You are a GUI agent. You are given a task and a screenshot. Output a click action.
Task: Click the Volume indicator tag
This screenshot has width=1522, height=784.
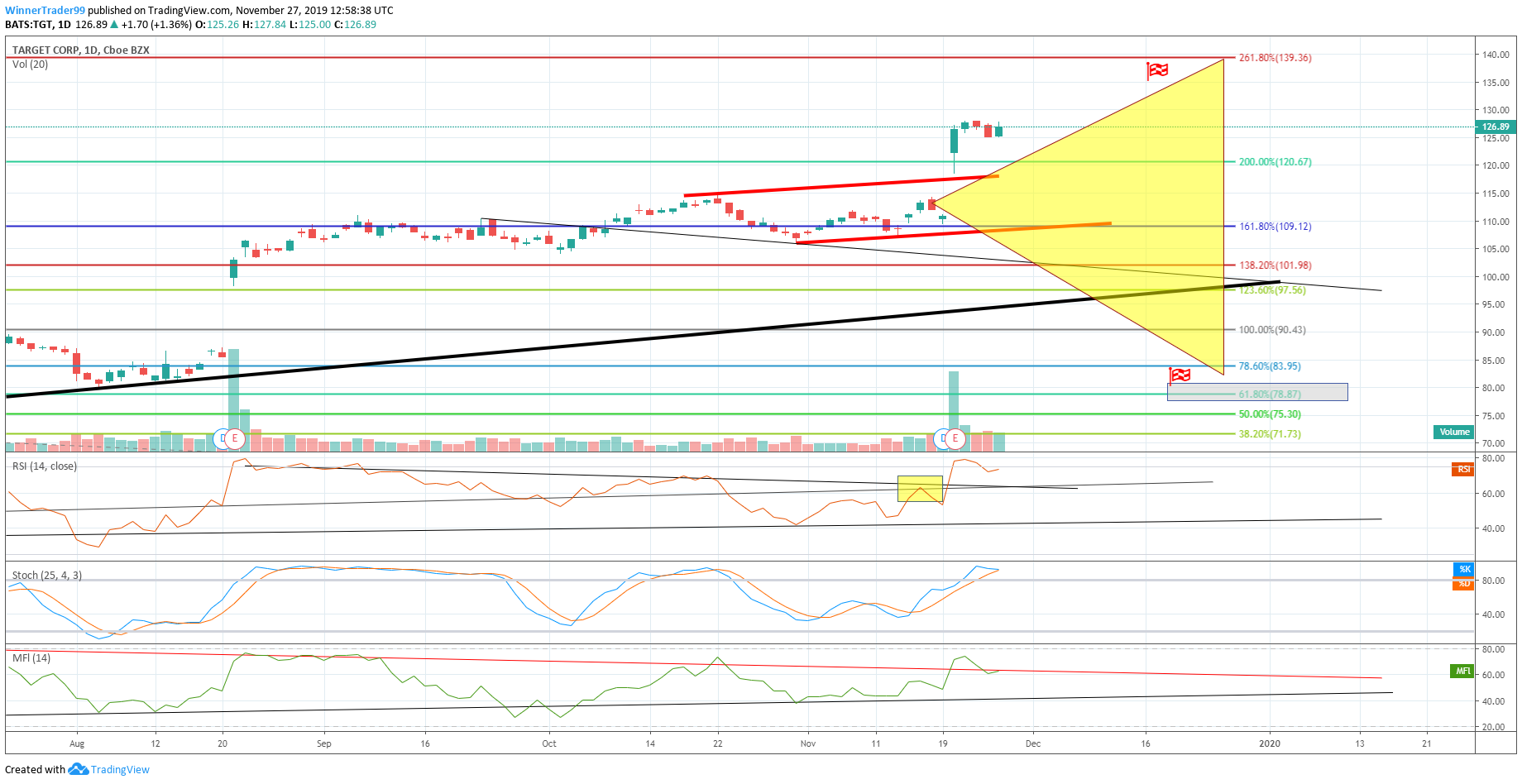[1454, 432]
